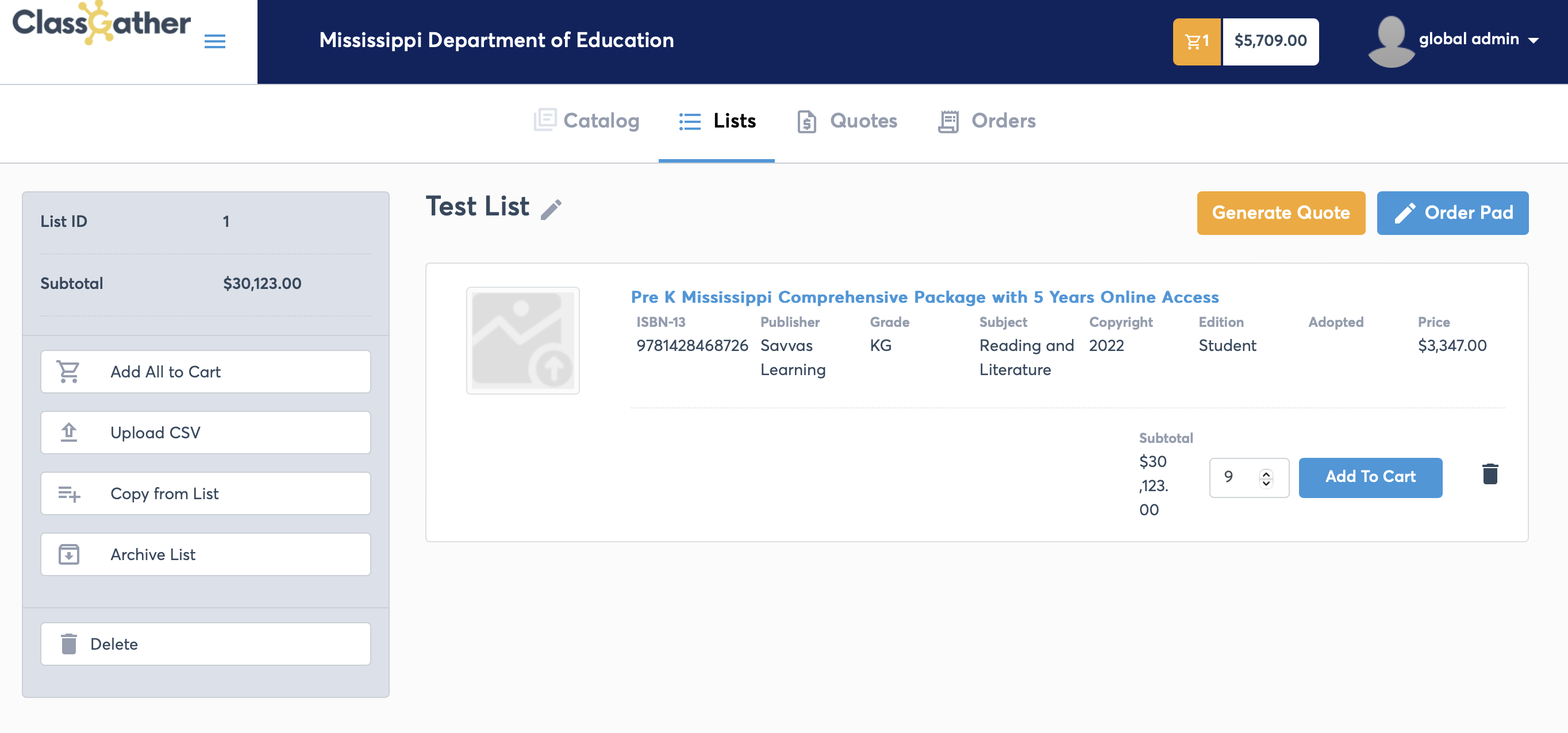Open the Pre K Mississippi package link

[925, 297]
